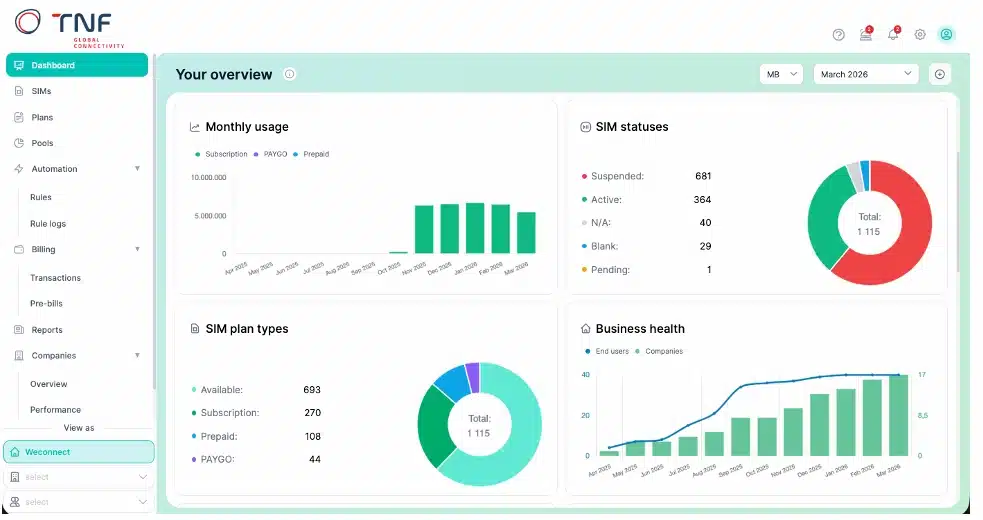Select the Weconnect view-as button
Screen dimensions: 983x520
(x=79, y=452)
